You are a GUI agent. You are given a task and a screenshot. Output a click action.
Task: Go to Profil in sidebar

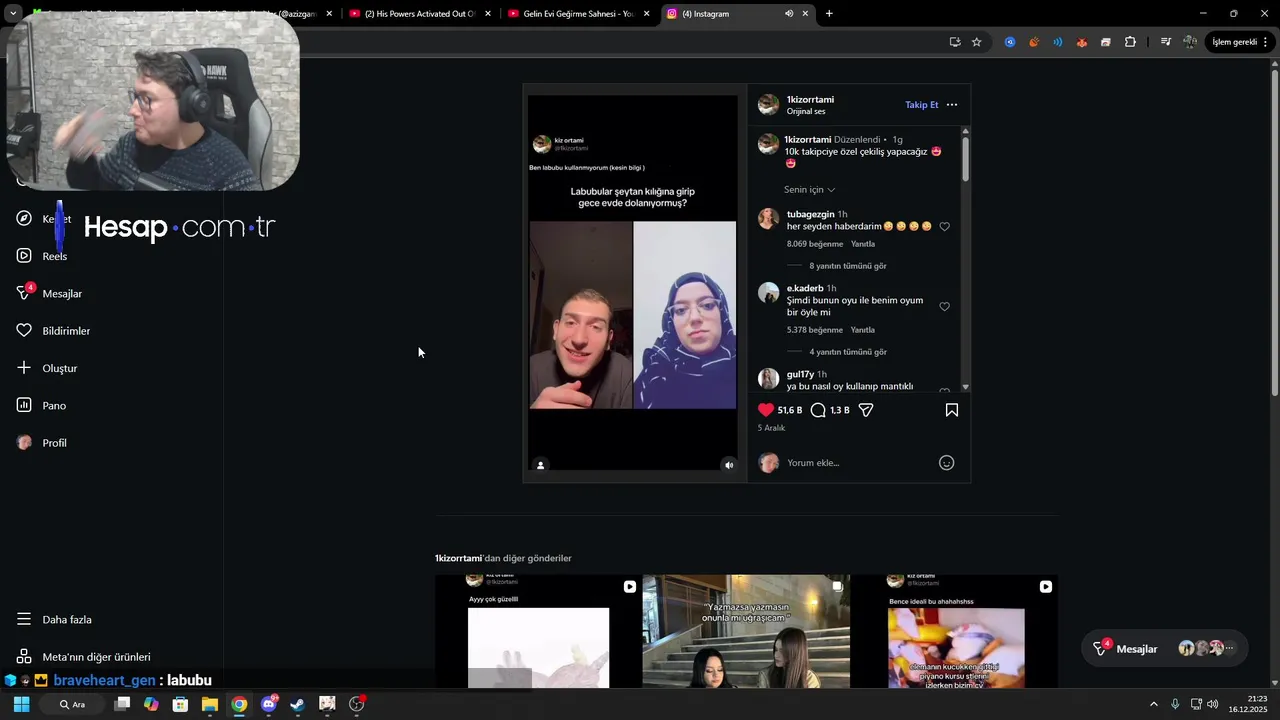click(42, 443)
